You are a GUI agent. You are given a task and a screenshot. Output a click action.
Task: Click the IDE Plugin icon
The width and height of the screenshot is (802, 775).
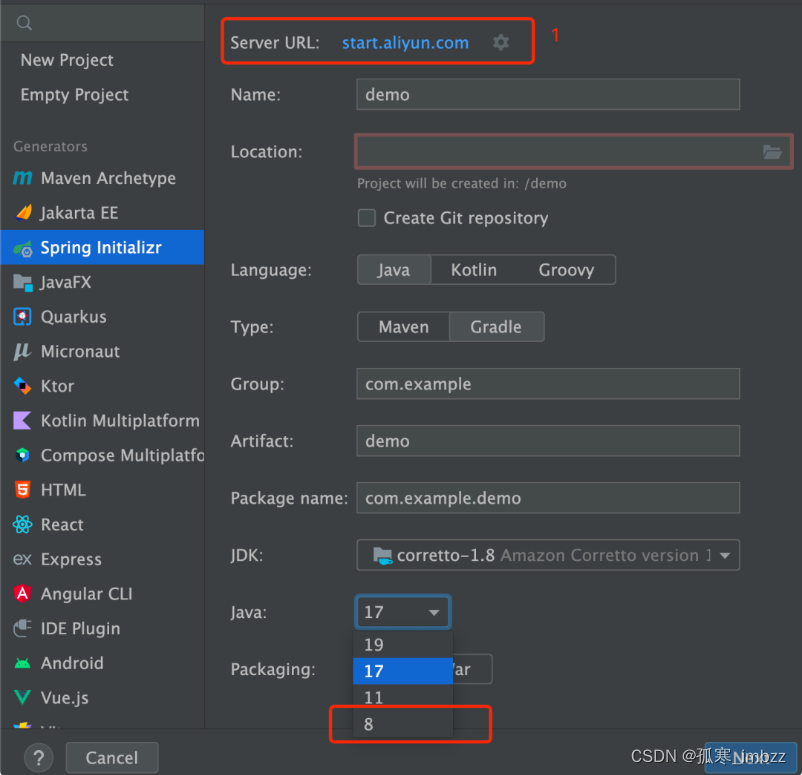coord(23,628)
